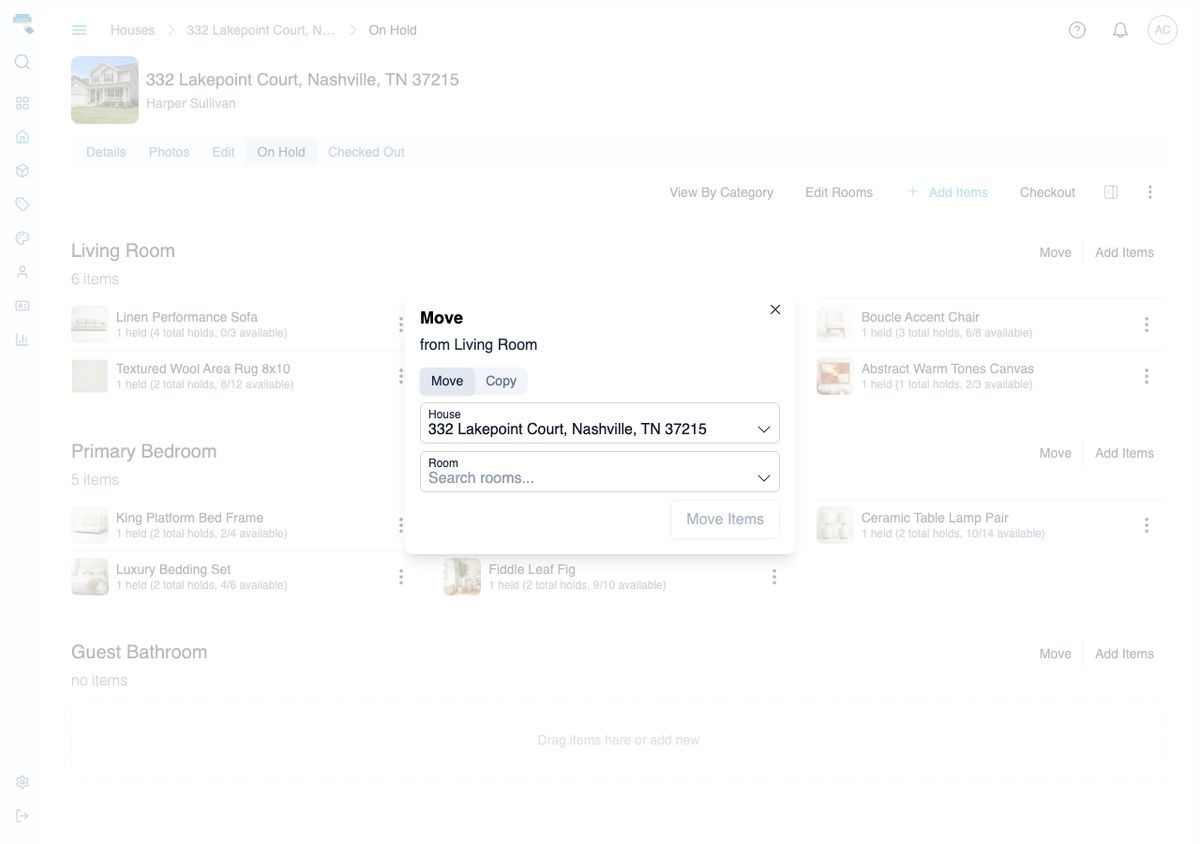The image size is (1200, 844).
Task: Click the 'Textured Wool Area Rug 8x10' name
Action: click(203, 369)
